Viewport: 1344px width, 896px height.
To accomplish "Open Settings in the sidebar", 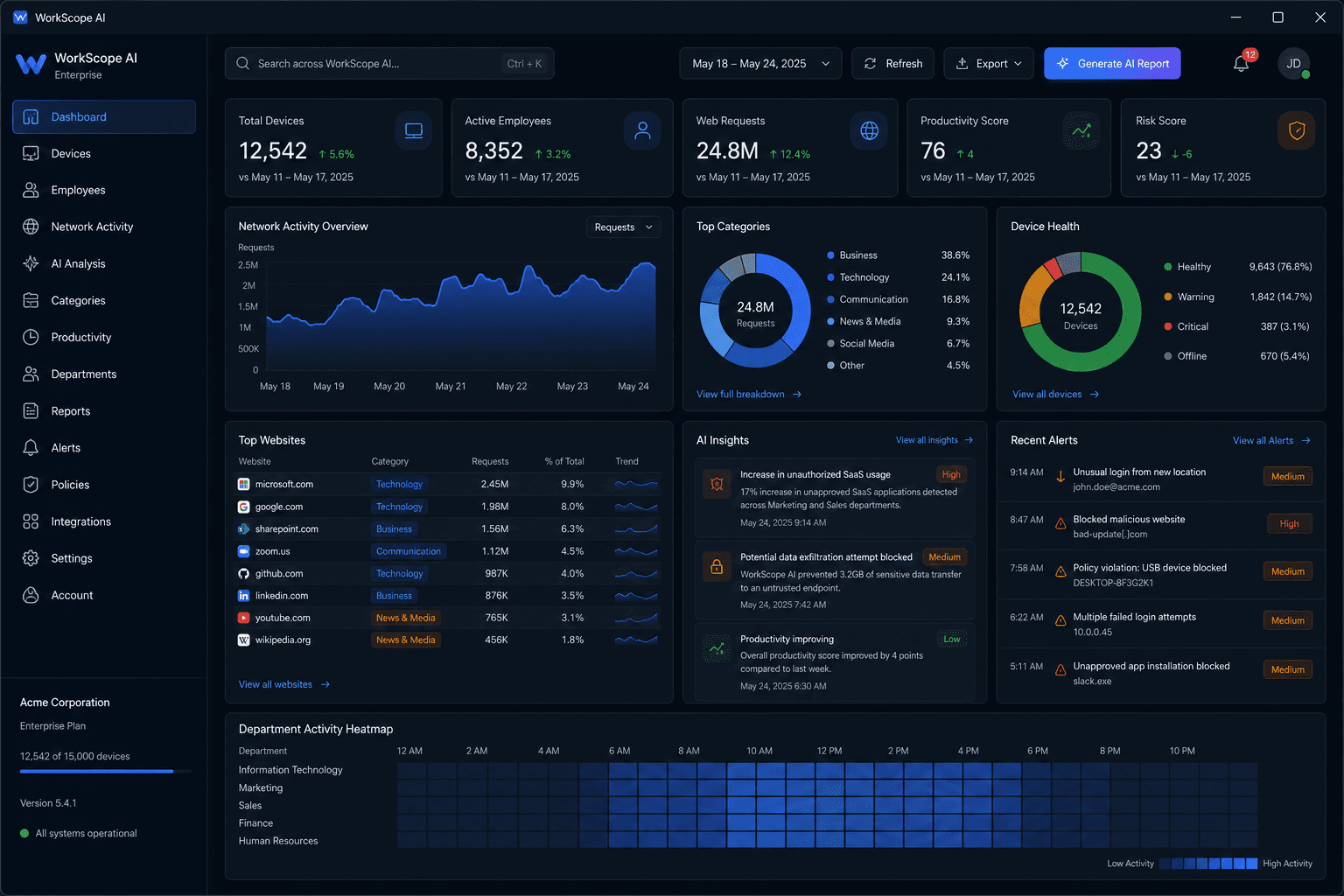I will 104,558.
